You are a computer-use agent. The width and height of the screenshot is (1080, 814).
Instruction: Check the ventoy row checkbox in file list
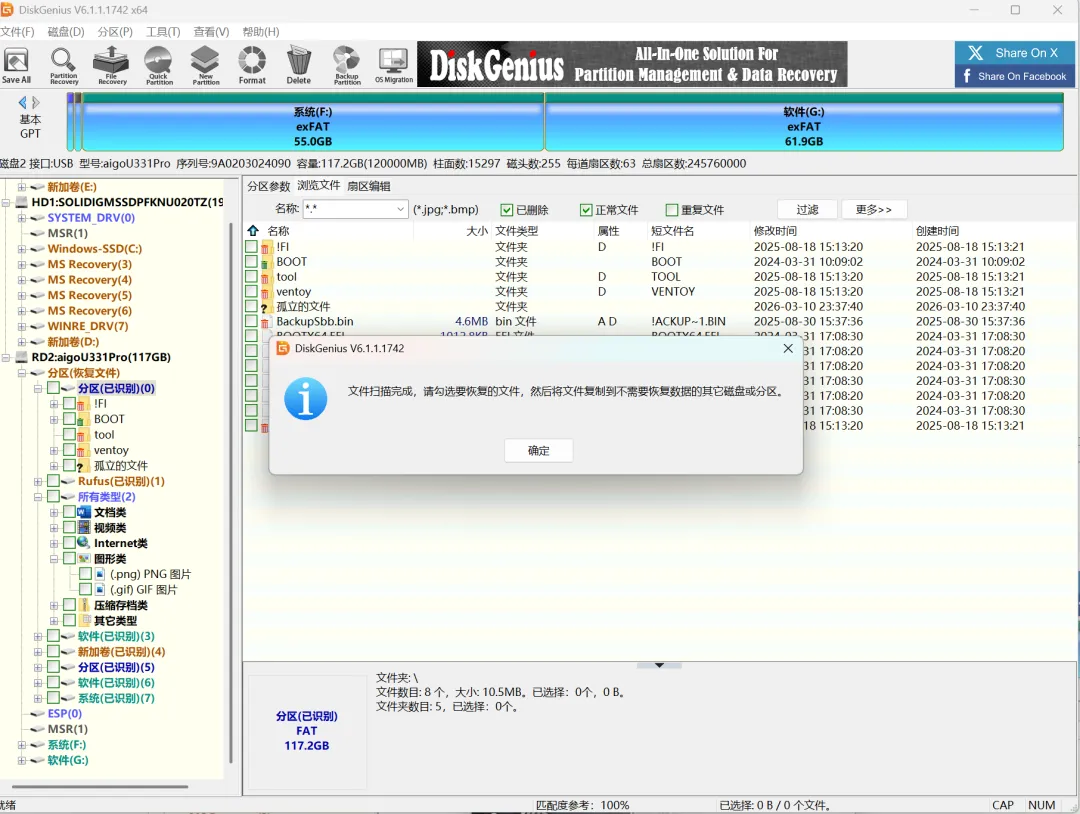[x=251, y=291]
